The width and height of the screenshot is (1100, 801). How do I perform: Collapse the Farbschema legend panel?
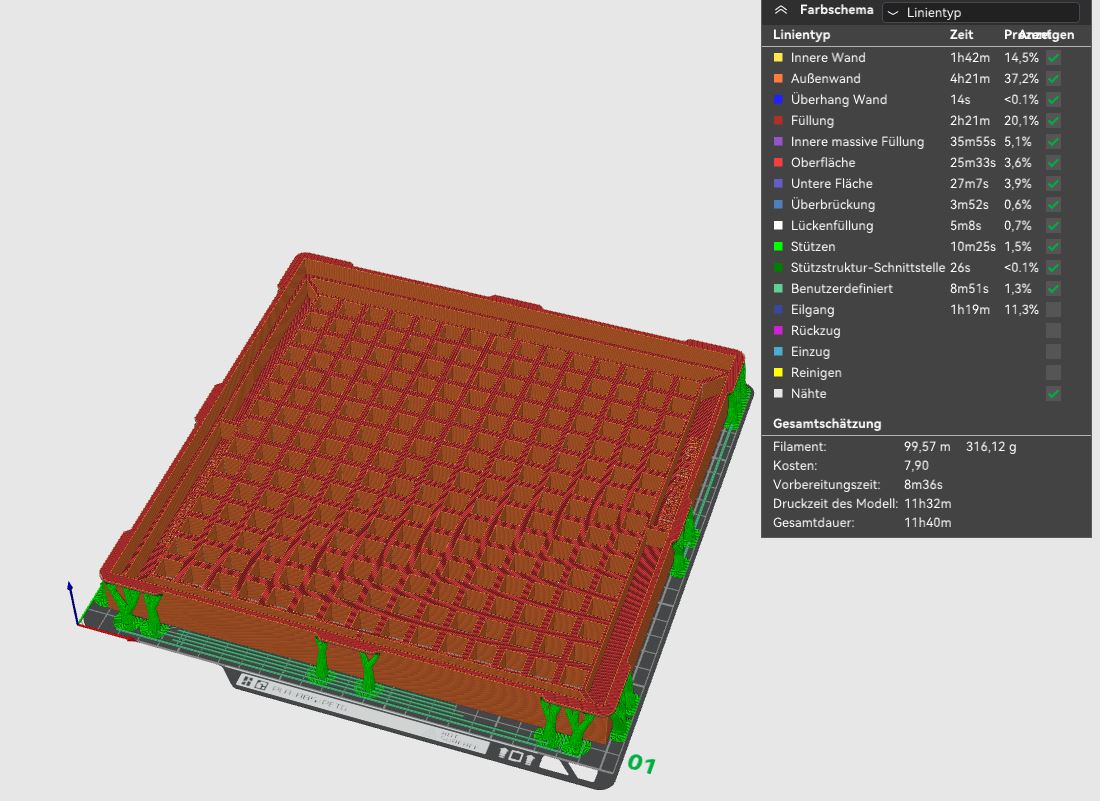tap(781, 11)
